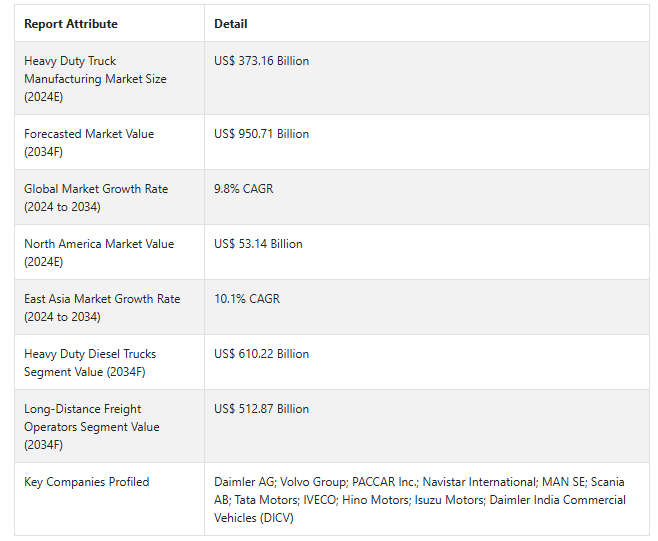The width and height of the screenshot is (658, 541).
Task: Click the 10.1% CAGR value
Action: (246, 299)
